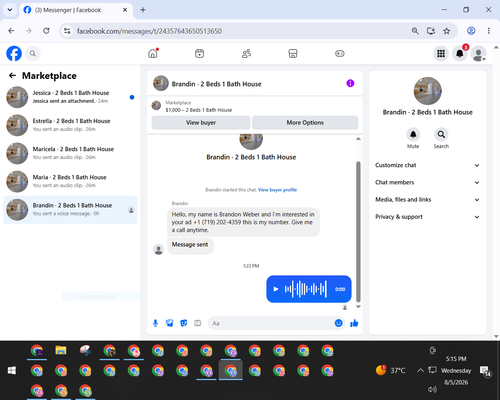Expand the Privacy & support section

coord(427,217)
